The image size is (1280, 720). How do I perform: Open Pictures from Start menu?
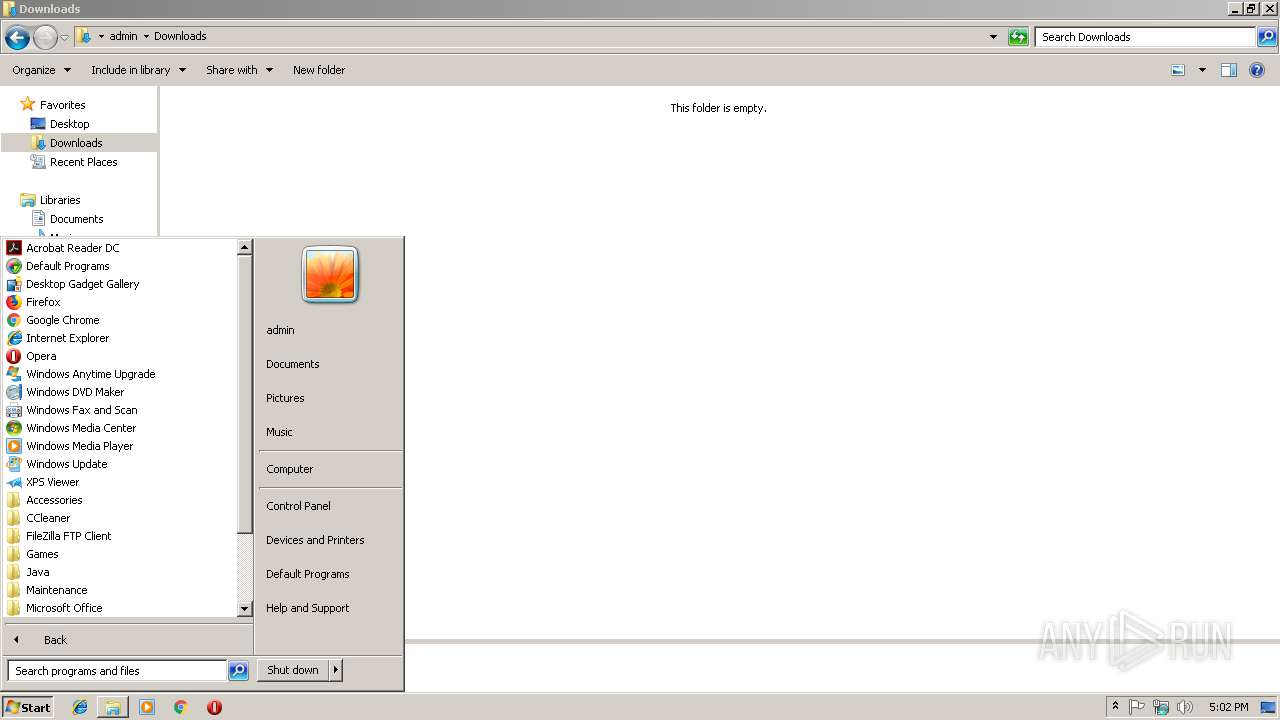(x=285, y=398)
